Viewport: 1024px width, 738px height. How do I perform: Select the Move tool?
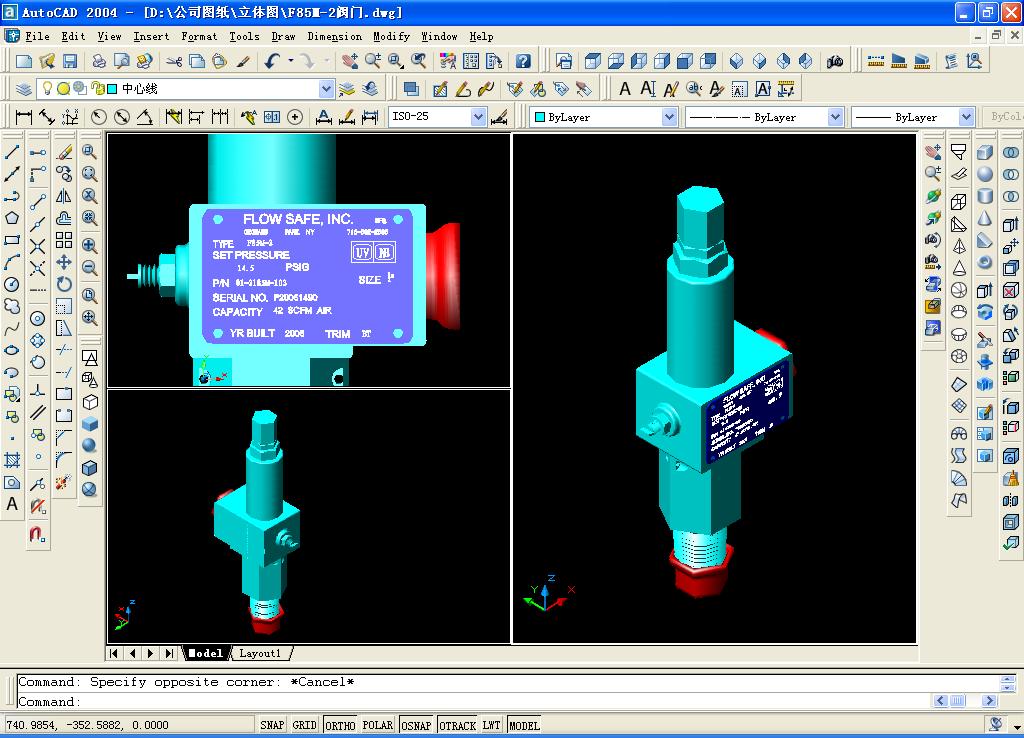(x=64, y=263)
